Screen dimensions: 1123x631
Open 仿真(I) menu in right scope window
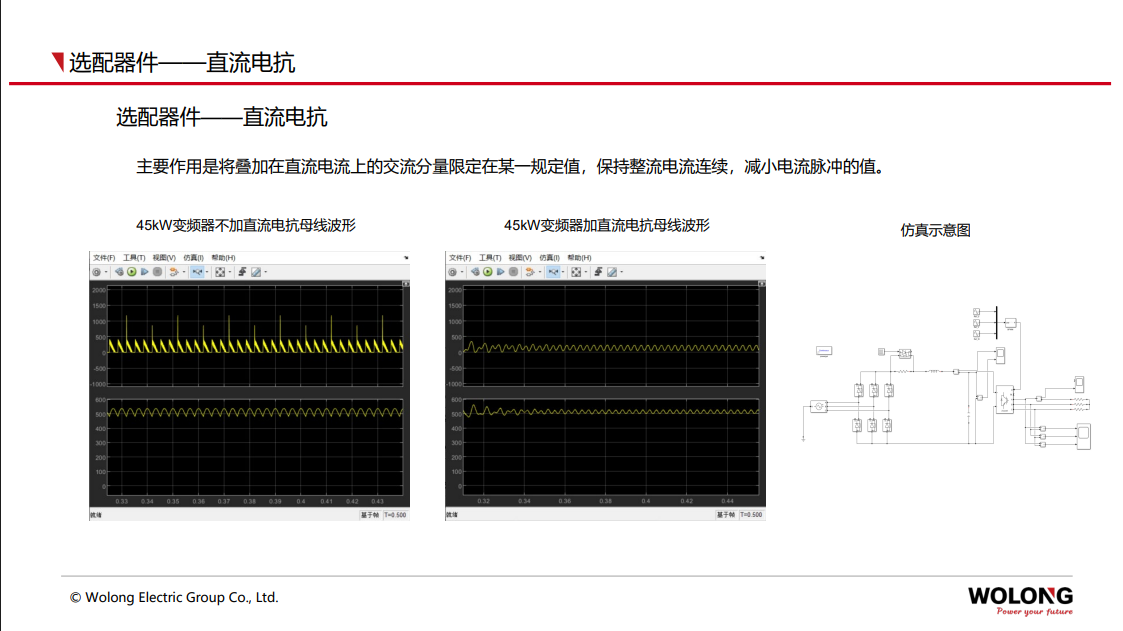coord(550,257)
